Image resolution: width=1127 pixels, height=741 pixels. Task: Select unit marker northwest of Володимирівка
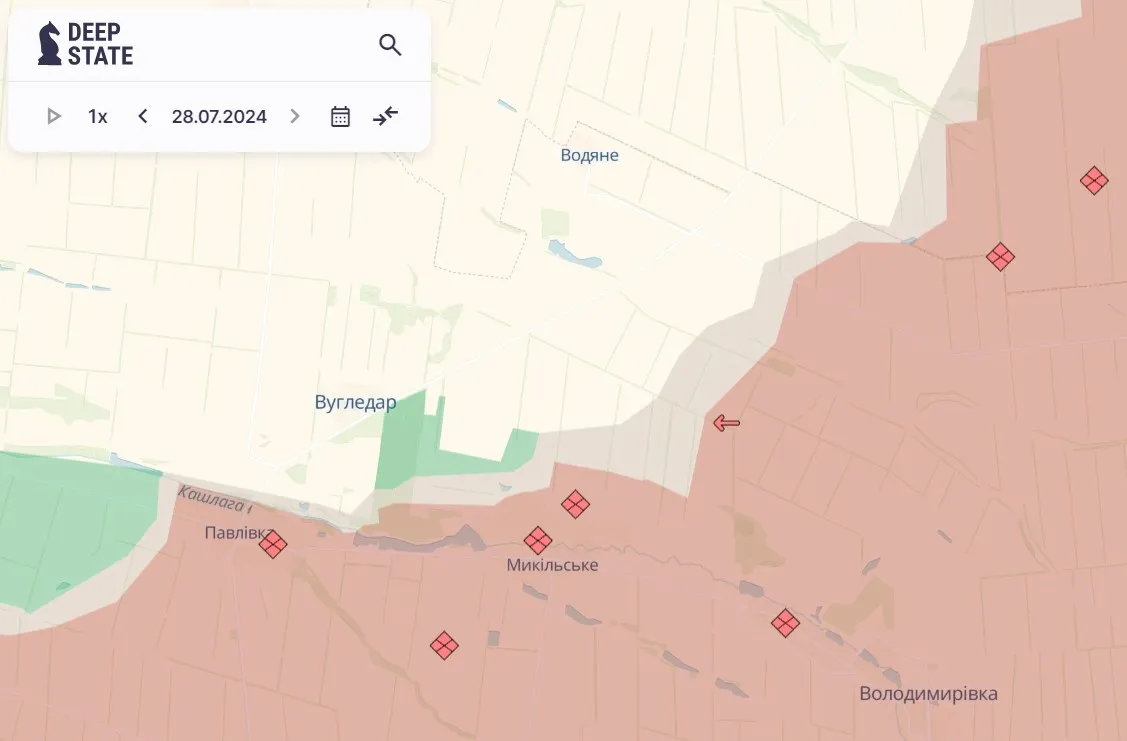[785, 624]
